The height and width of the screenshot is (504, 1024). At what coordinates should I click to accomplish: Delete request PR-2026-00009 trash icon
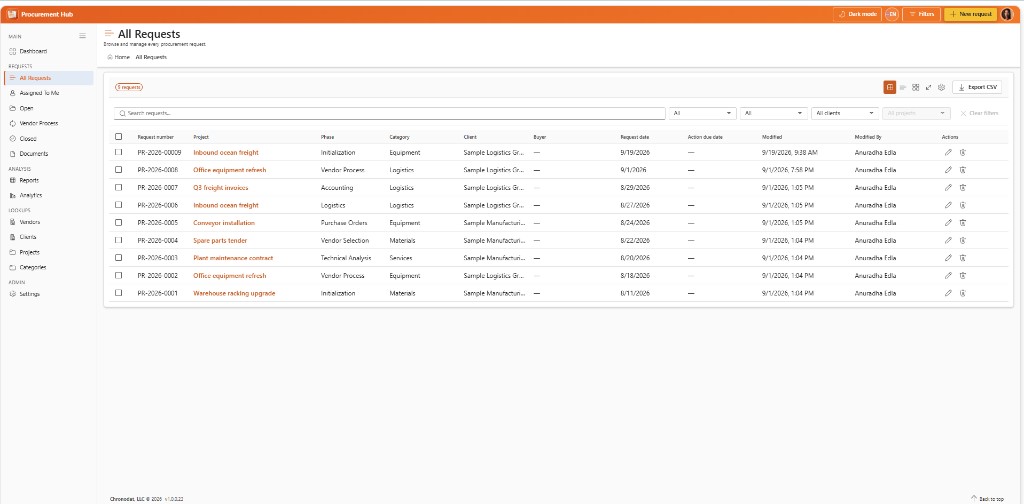click(963, 152)
